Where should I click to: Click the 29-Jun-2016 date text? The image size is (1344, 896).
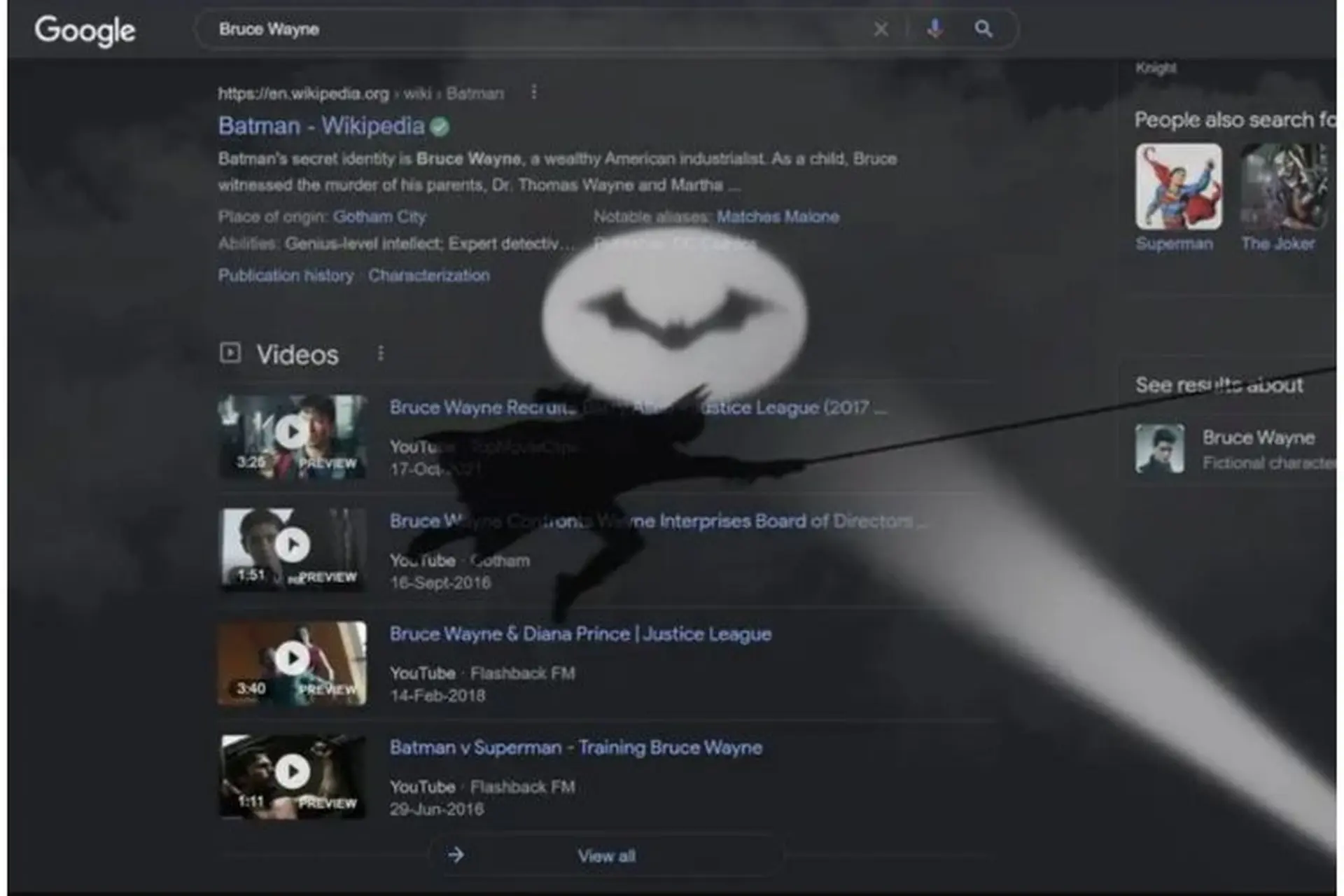pyautogui.click(x=437, y=809)
